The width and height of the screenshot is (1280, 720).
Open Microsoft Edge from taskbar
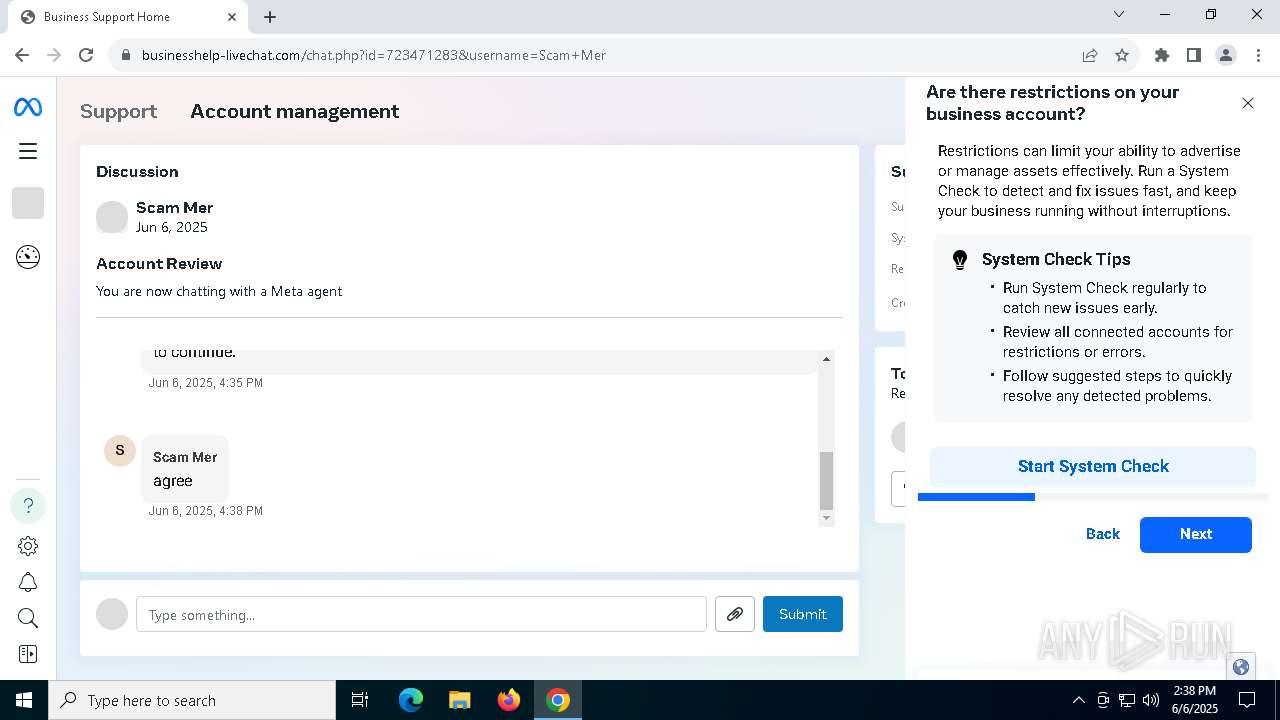[411, 700]
